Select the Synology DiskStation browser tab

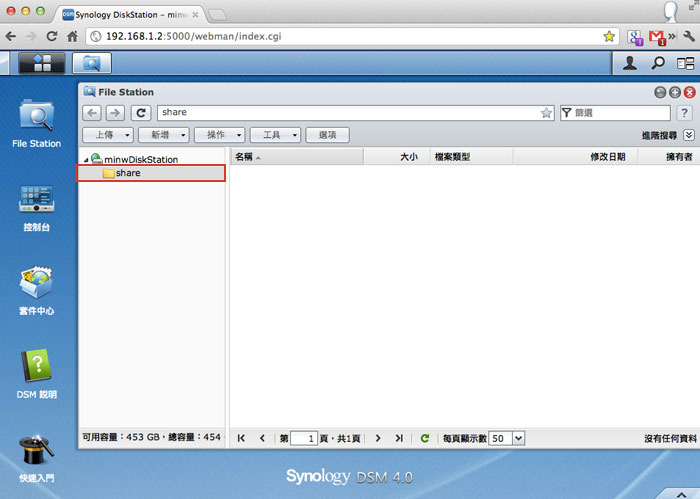[x=130, y=14]
